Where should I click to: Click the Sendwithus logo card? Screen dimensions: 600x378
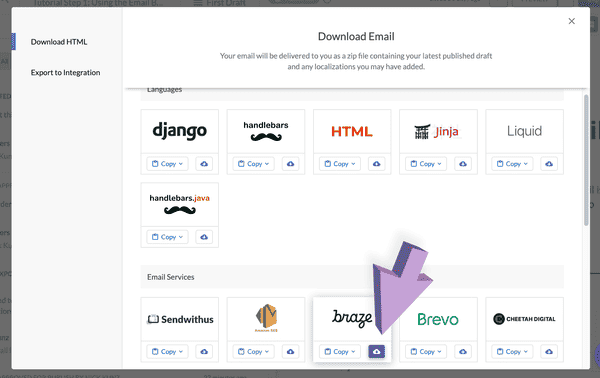[179, 319]
